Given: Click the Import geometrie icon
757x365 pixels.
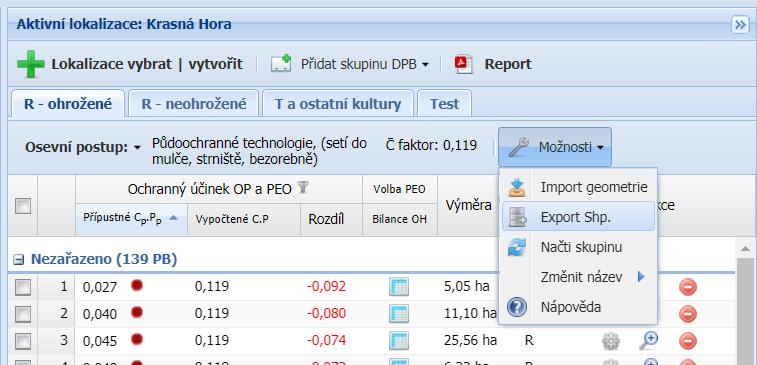Looking at the screenshot, I should click(x=517, y=187).
